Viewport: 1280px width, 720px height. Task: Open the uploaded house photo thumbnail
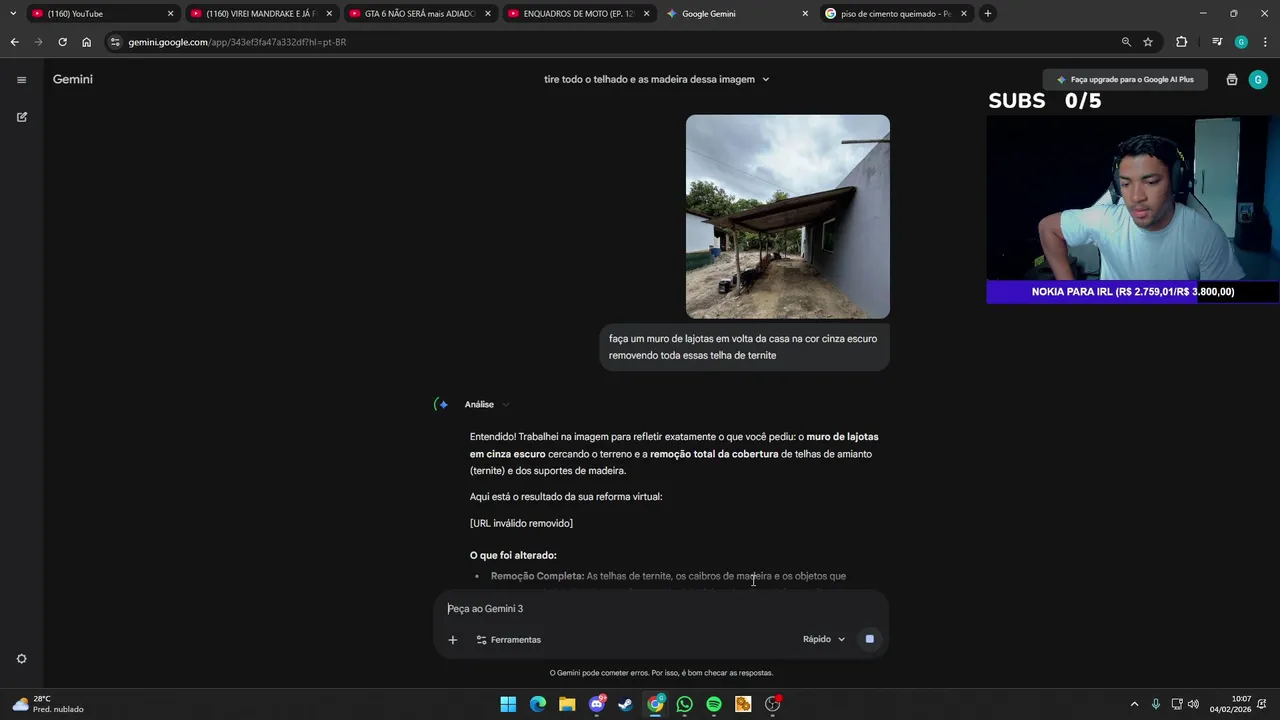click(x=788, y=217)
